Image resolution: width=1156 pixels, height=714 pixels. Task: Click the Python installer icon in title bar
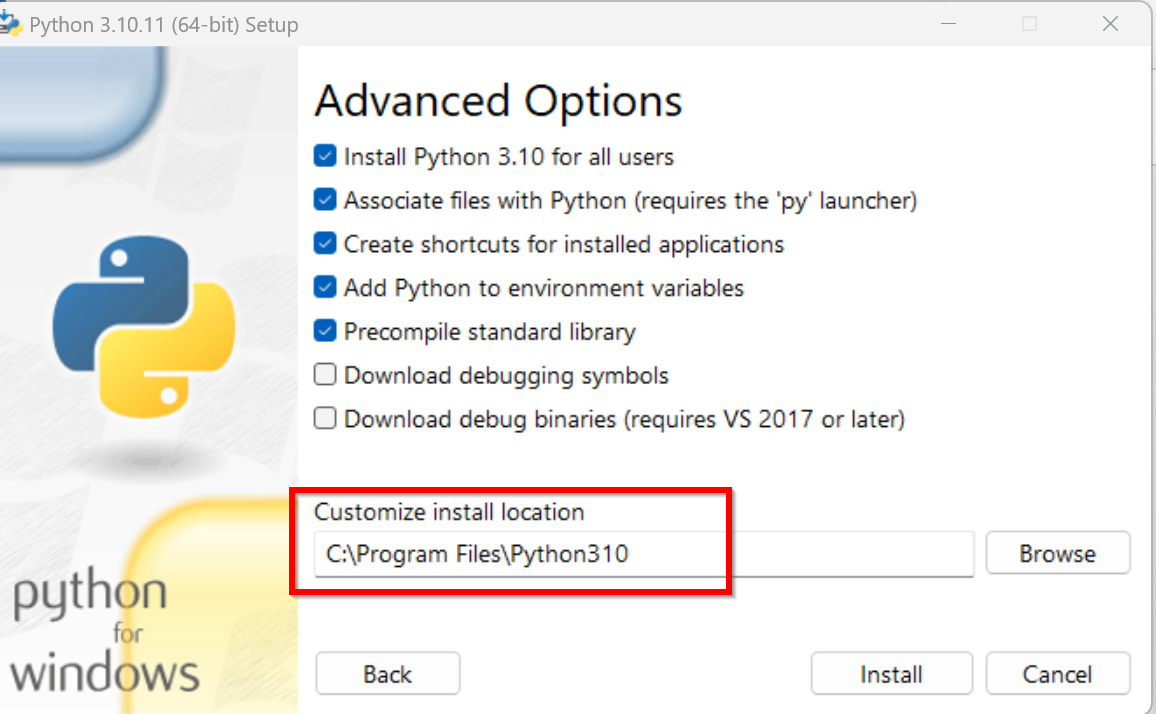coord(10,23)
